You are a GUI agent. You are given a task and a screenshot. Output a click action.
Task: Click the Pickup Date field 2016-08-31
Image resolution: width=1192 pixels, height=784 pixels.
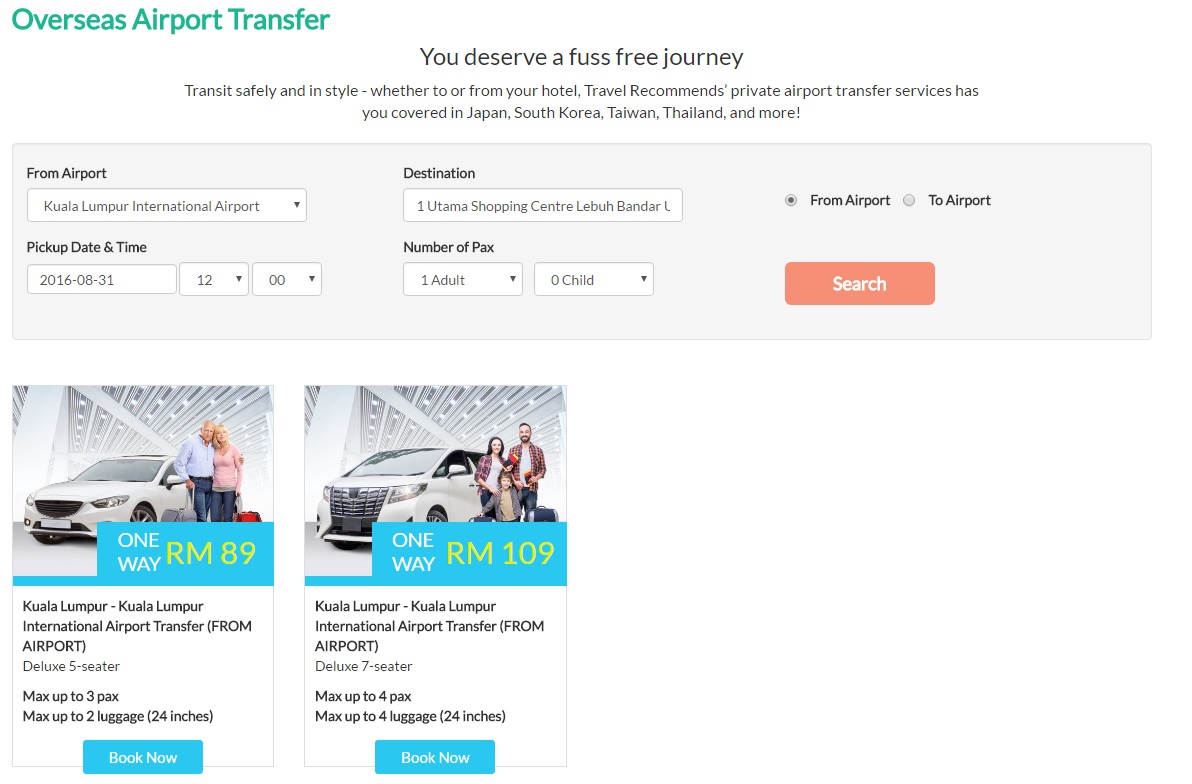coord(101,280)
